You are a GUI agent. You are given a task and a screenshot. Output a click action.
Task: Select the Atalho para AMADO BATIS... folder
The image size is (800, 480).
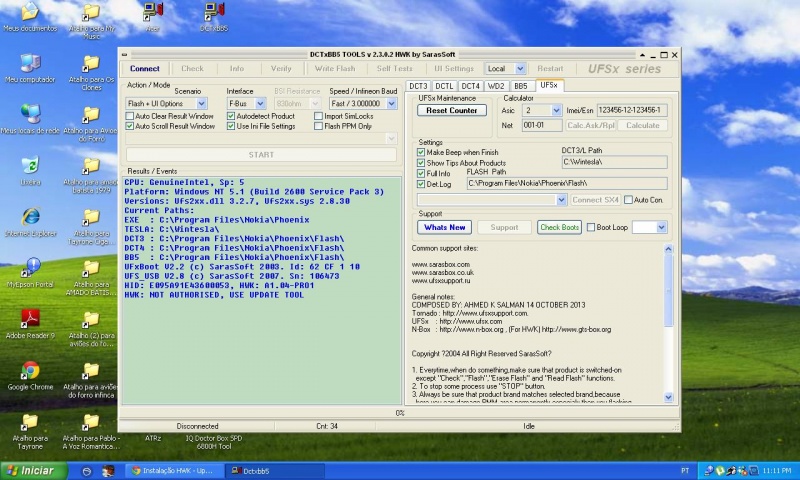tap(91, 277)
